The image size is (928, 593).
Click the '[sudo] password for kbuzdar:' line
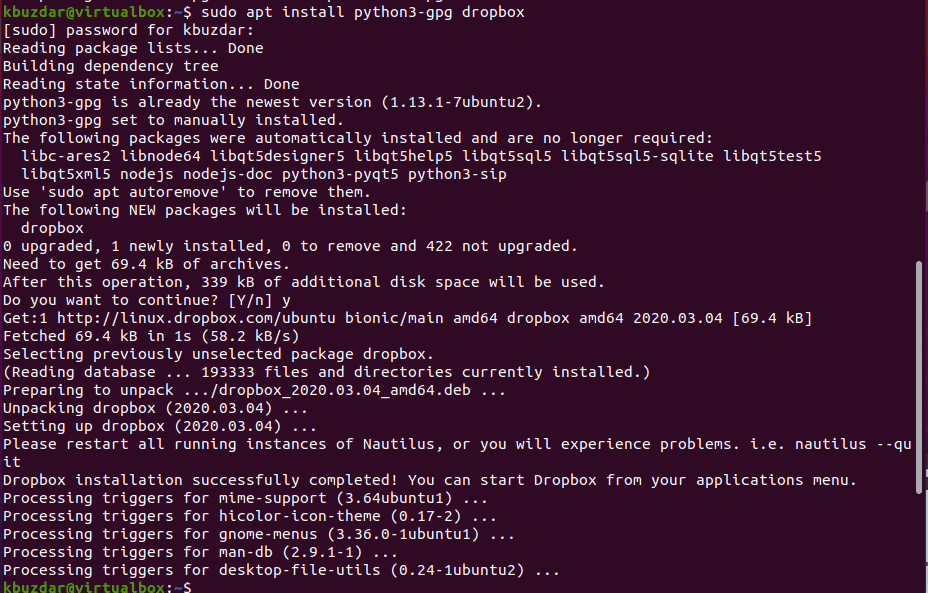(128, 30)
